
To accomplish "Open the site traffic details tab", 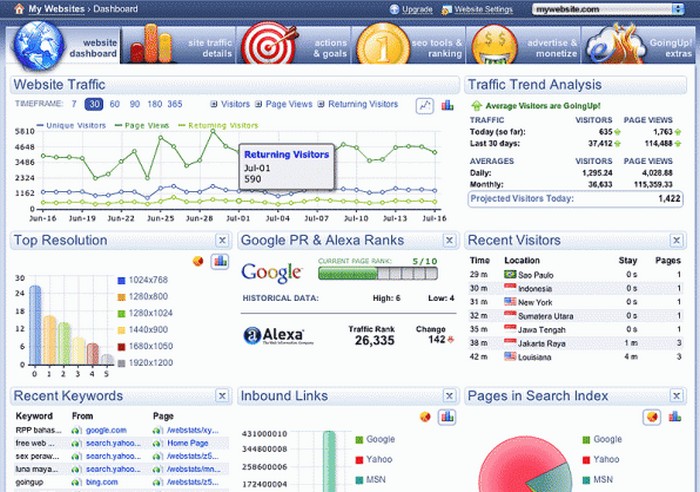I will click(179, 45).
